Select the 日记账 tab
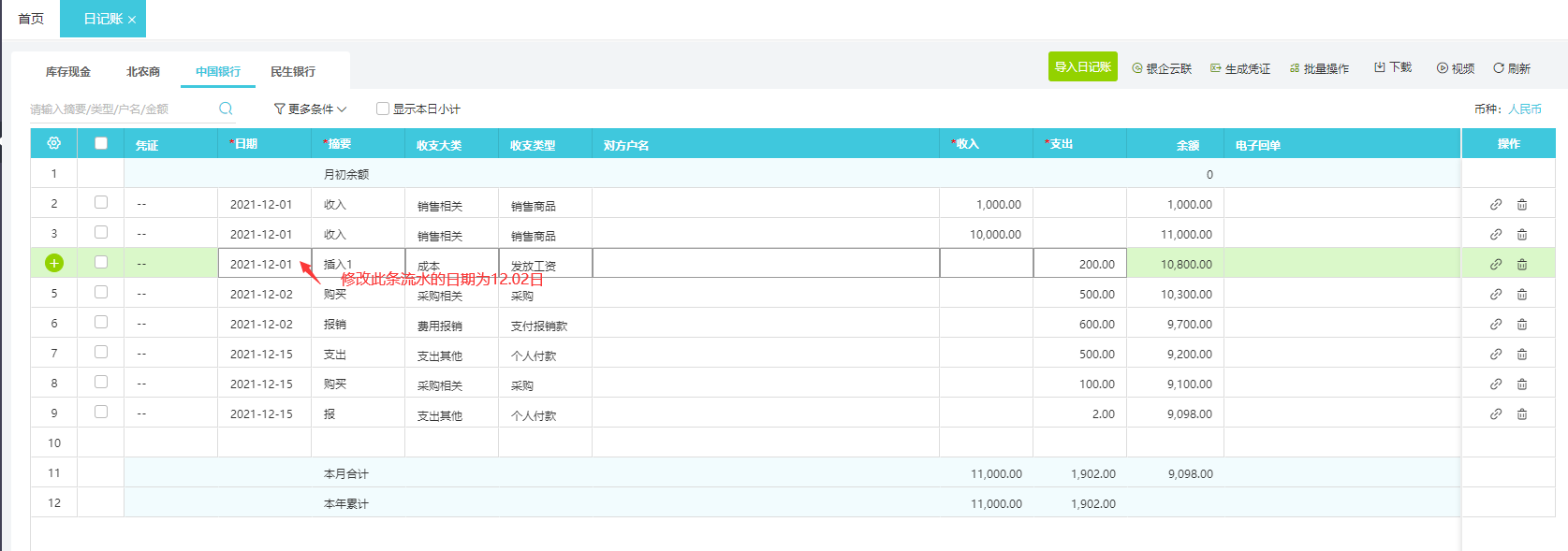This screenshot has height=551, width=1568. click(102, 19)
